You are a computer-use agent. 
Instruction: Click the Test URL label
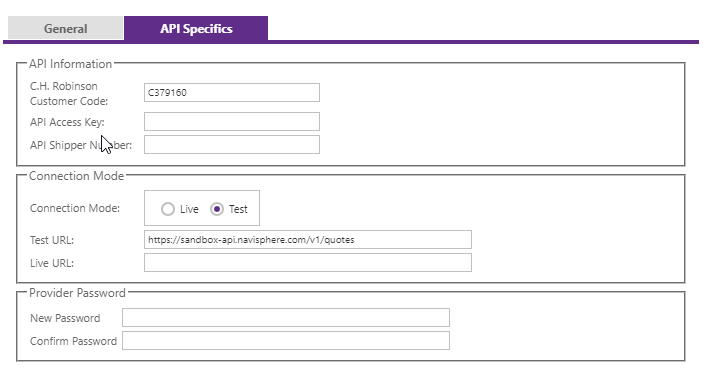pos(52,240)
